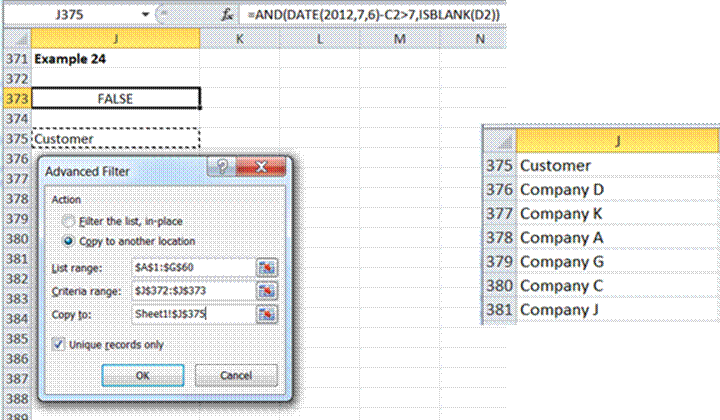Click the Criteria range collapse dialog icon
Screen dimensions: 720x420
point(268,290)
